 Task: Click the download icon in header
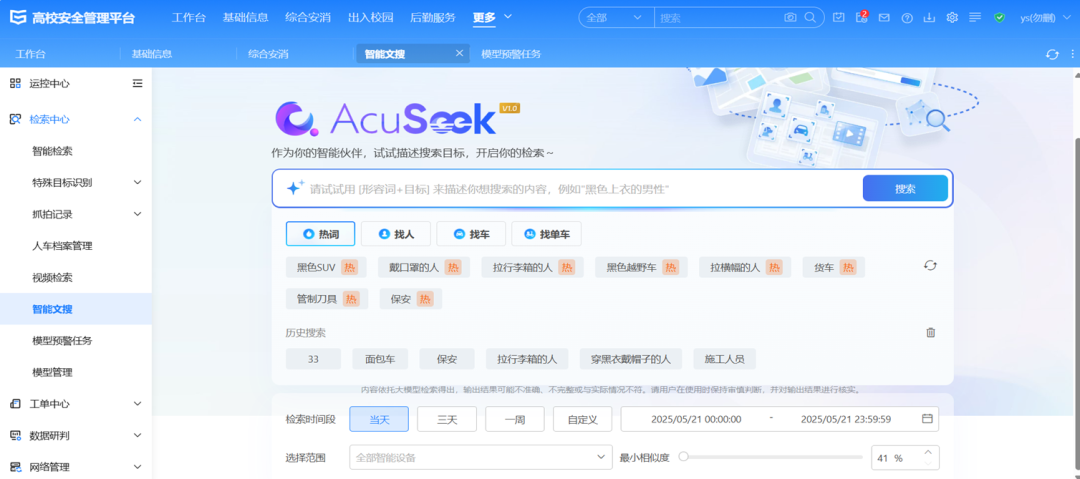point(929,17)
